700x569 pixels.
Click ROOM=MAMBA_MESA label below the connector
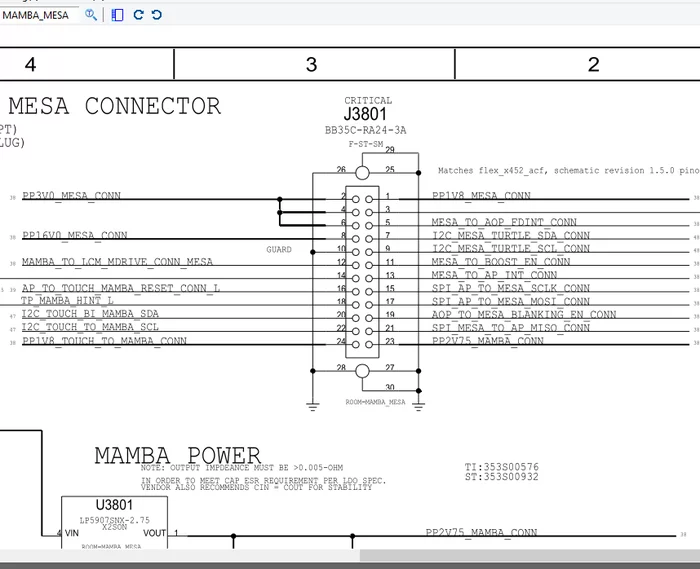(x=375, y=402)
